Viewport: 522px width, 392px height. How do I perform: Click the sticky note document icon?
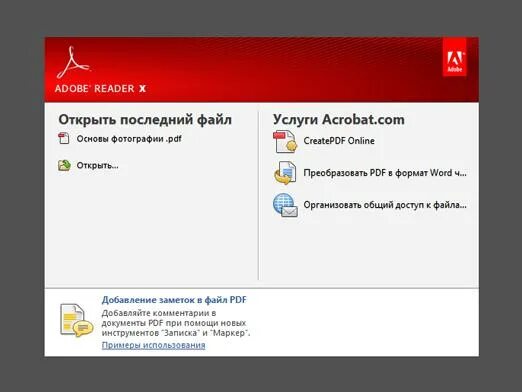[x=76, y=320]
